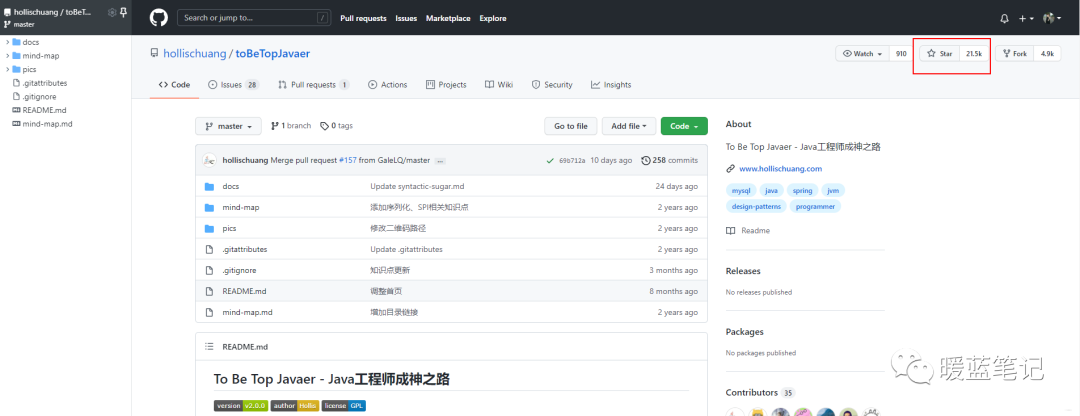The image size is (1080, 416).
Task: Open the toBeTopJavaer repository link
Action: click(x=273, y=53)
